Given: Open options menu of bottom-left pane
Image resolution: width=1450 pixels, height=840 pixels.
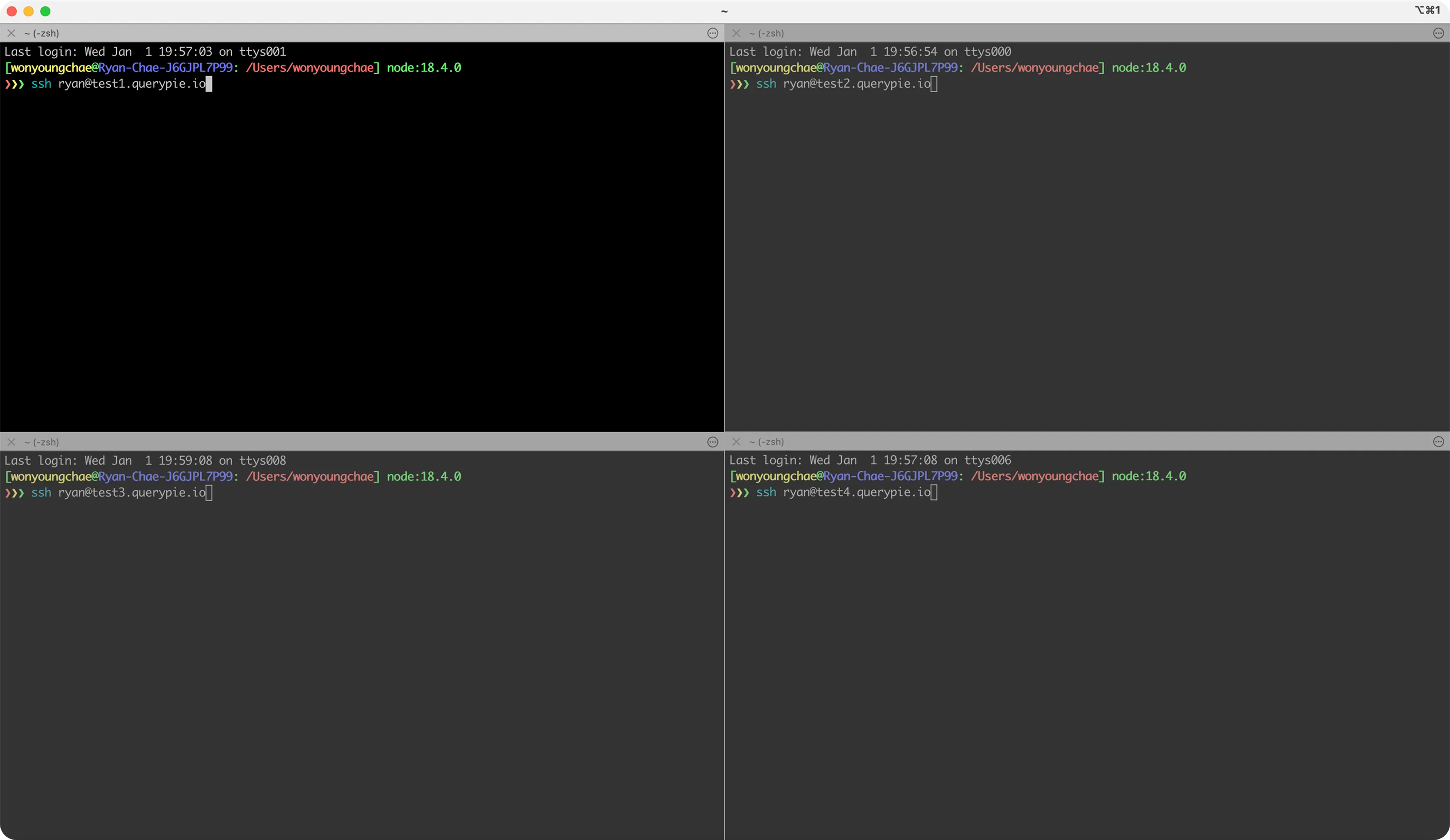Looking at the screenshot, I should [x=712, y=442].
